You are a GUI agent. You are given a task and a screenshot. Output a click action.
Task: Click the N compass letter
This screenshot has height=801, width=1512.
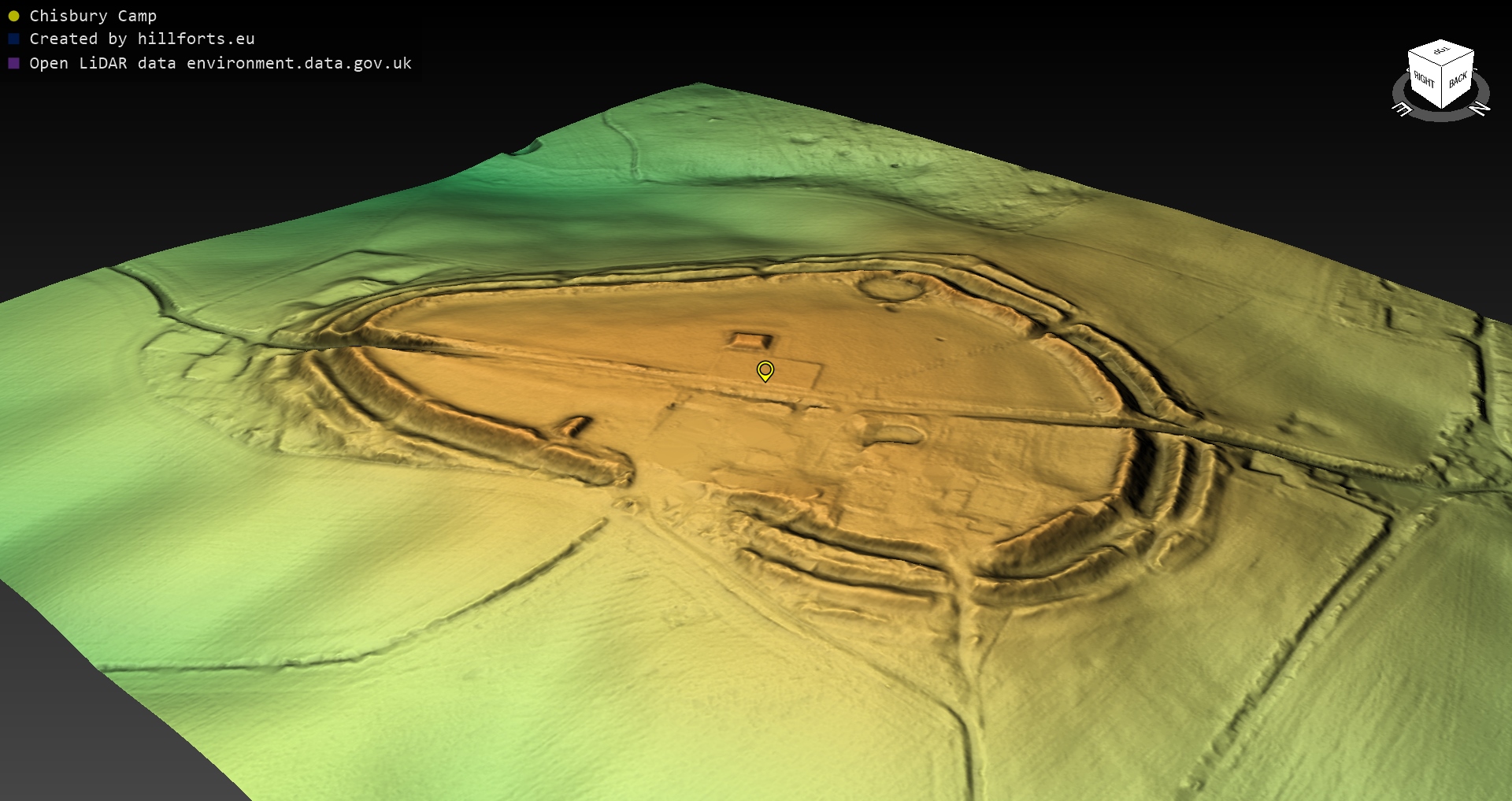click(1480, 108)
